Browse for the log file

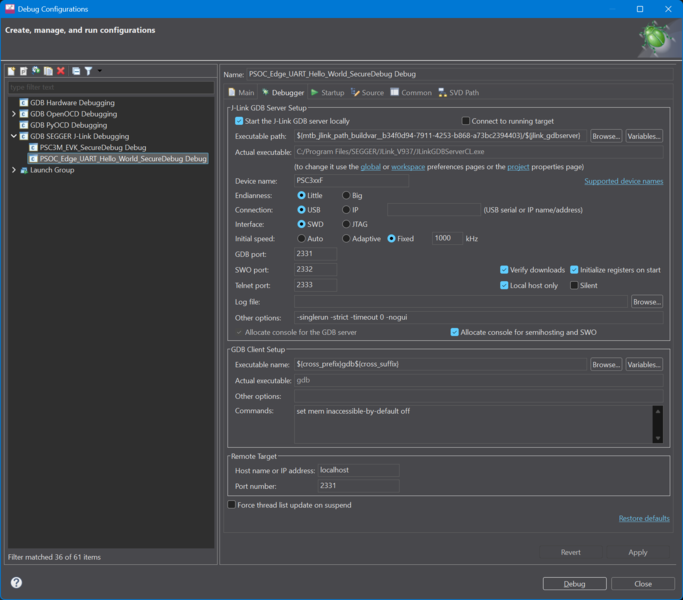tap(647, 302)
